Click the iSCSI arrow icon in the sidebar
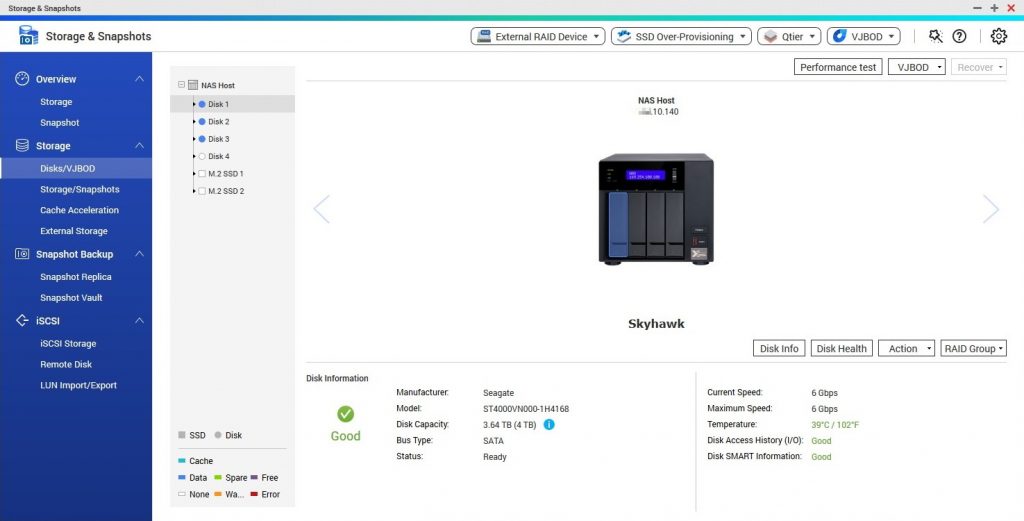The image size is (1024, 521). [x=22, y=321]
